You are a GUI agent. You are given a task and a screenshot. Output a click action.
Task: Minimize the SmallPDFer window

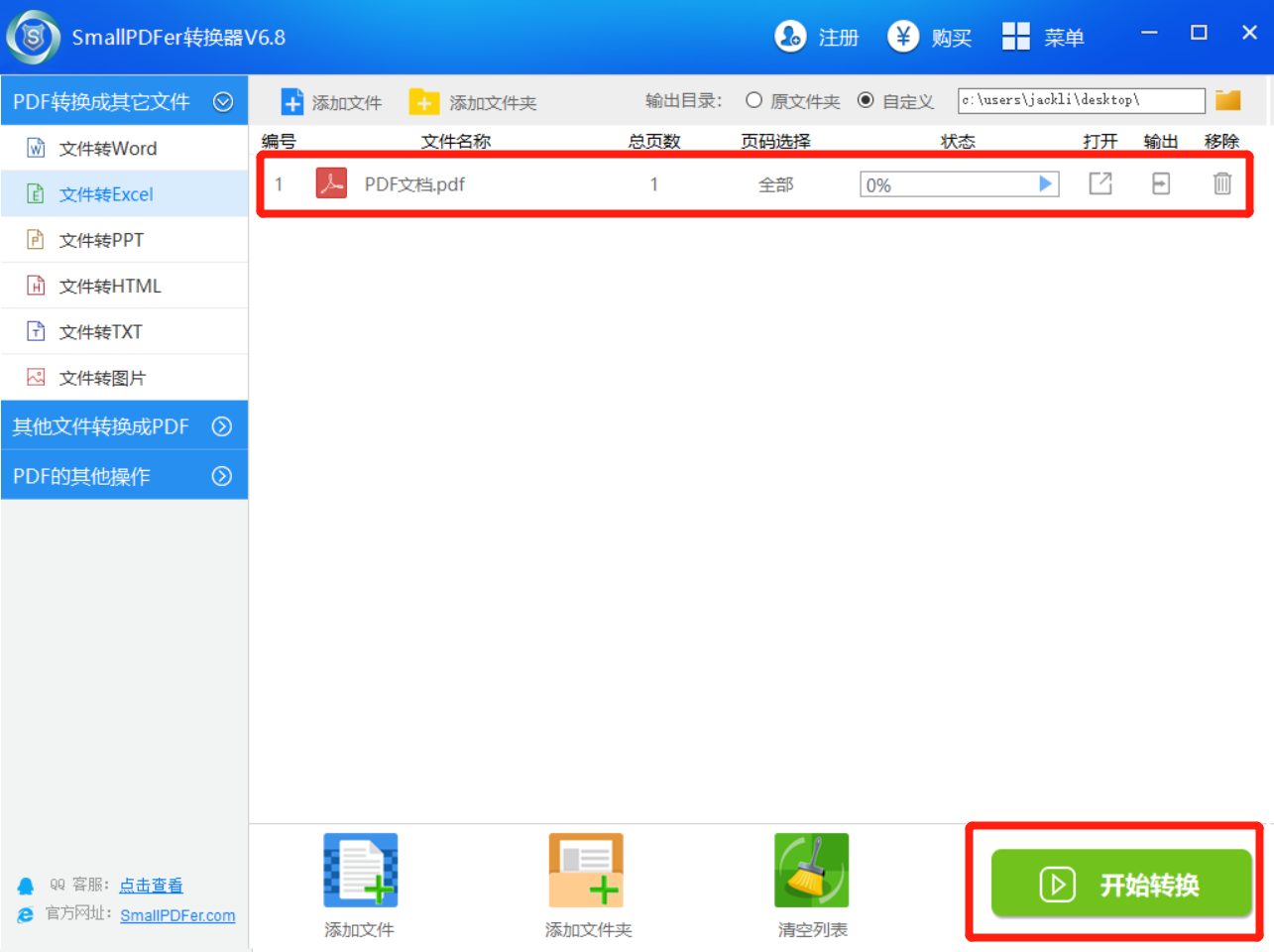tap(1149, 33)
